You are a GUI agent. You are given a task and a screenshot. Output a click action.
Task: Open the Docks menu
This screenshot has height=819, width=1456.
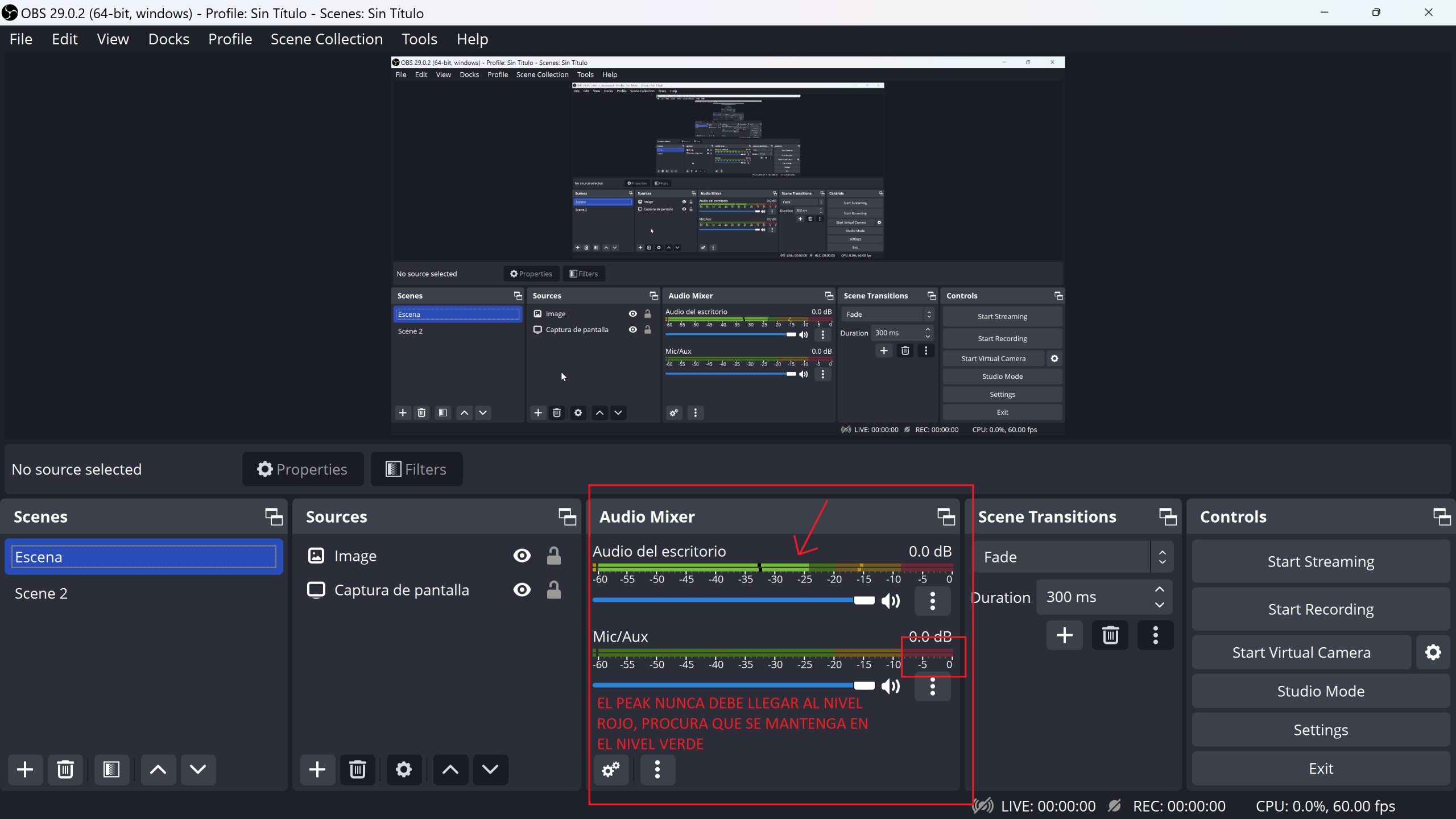pyautogui.click(x=169, y=39)
